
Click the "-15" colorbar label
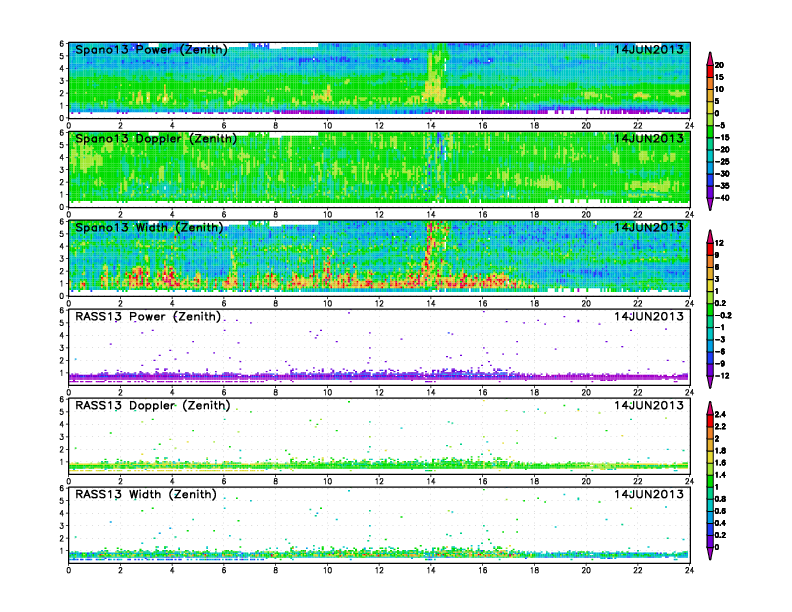pyautogui.click(x=722, y=138)
